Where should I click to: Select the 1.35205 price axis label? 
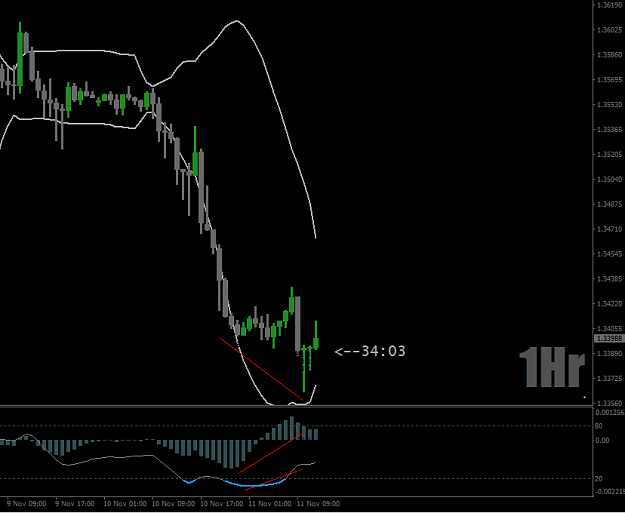pyautogui.click(x=610, y=154)
